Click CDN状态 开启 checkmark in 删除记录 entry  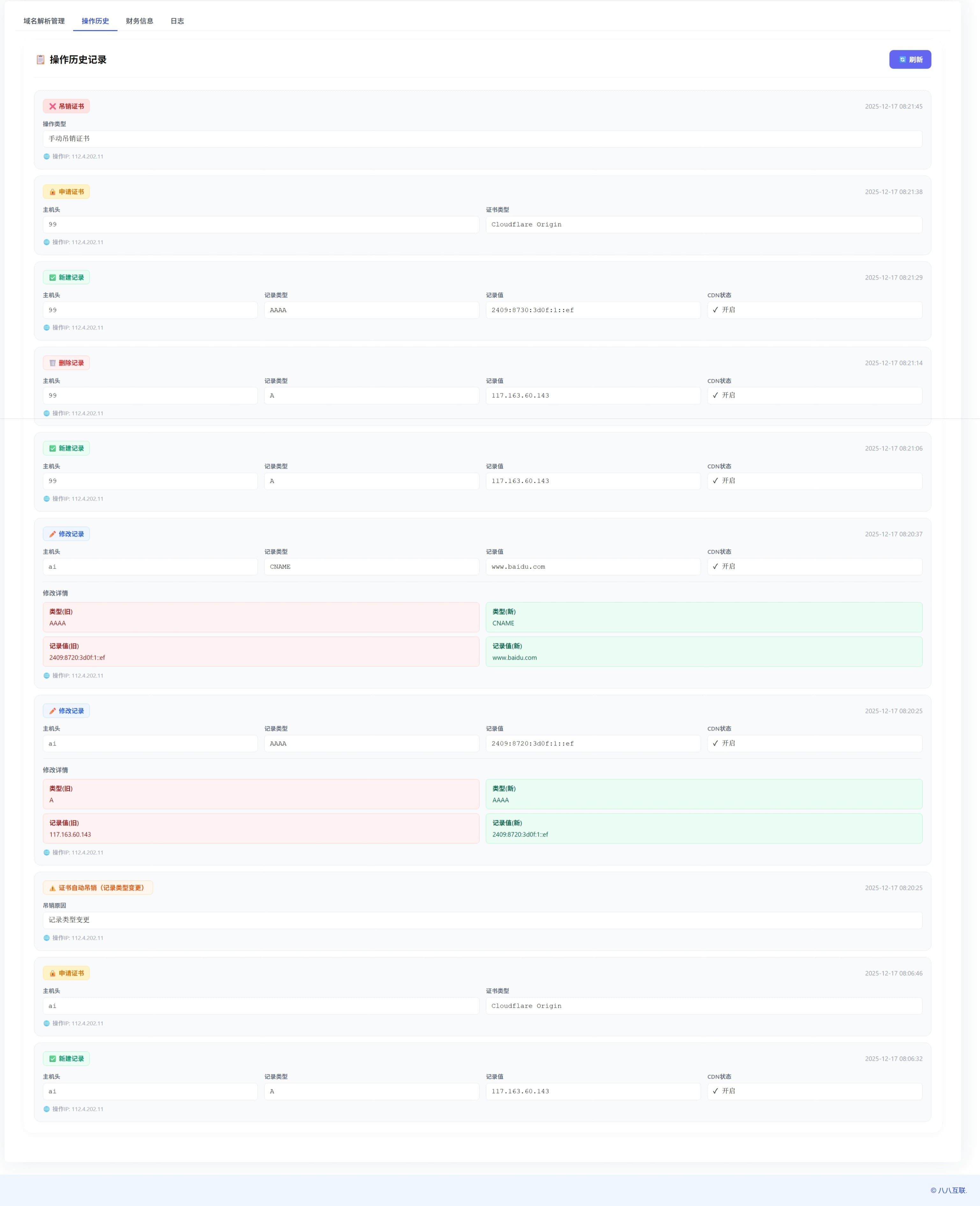click(x=716, y=396)
